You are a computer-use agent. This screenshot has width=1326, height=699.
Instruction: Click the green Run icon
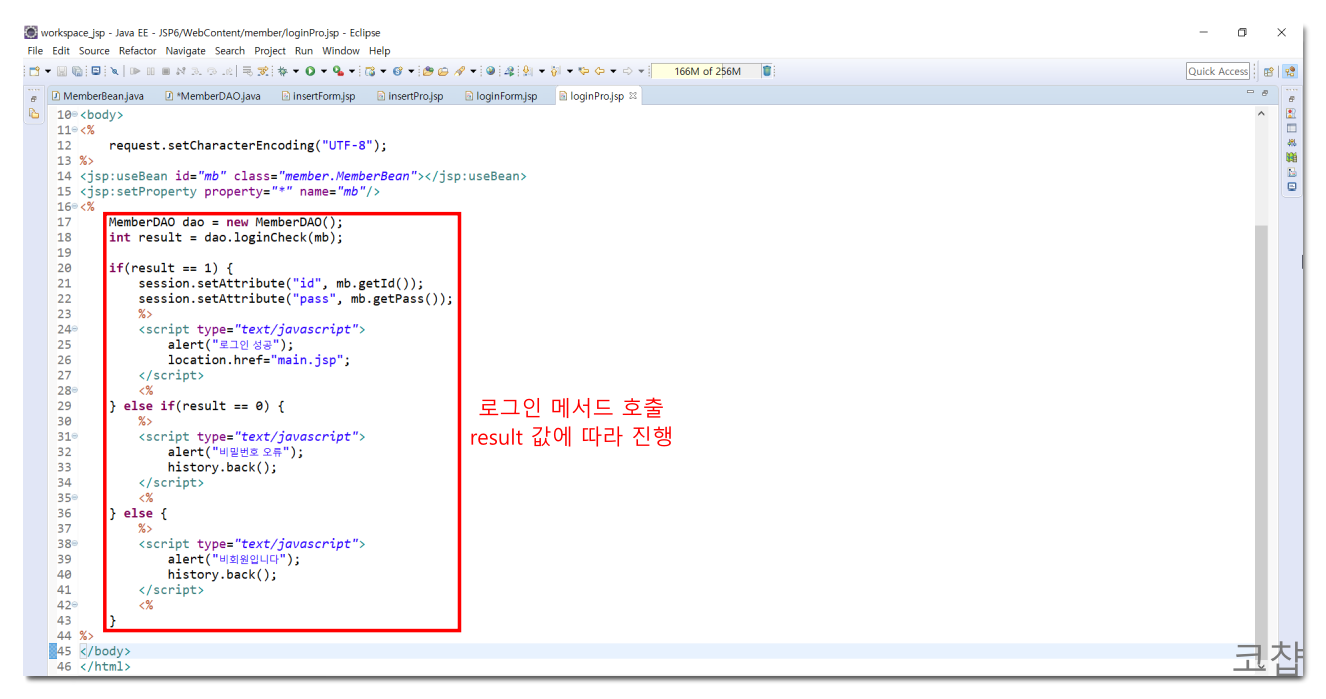click(x=310, y=71)
